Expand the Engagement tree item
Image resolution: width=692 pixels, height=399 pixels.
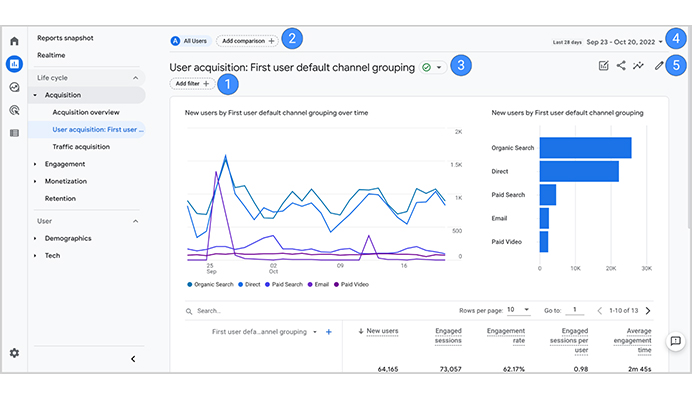[35, 164]
